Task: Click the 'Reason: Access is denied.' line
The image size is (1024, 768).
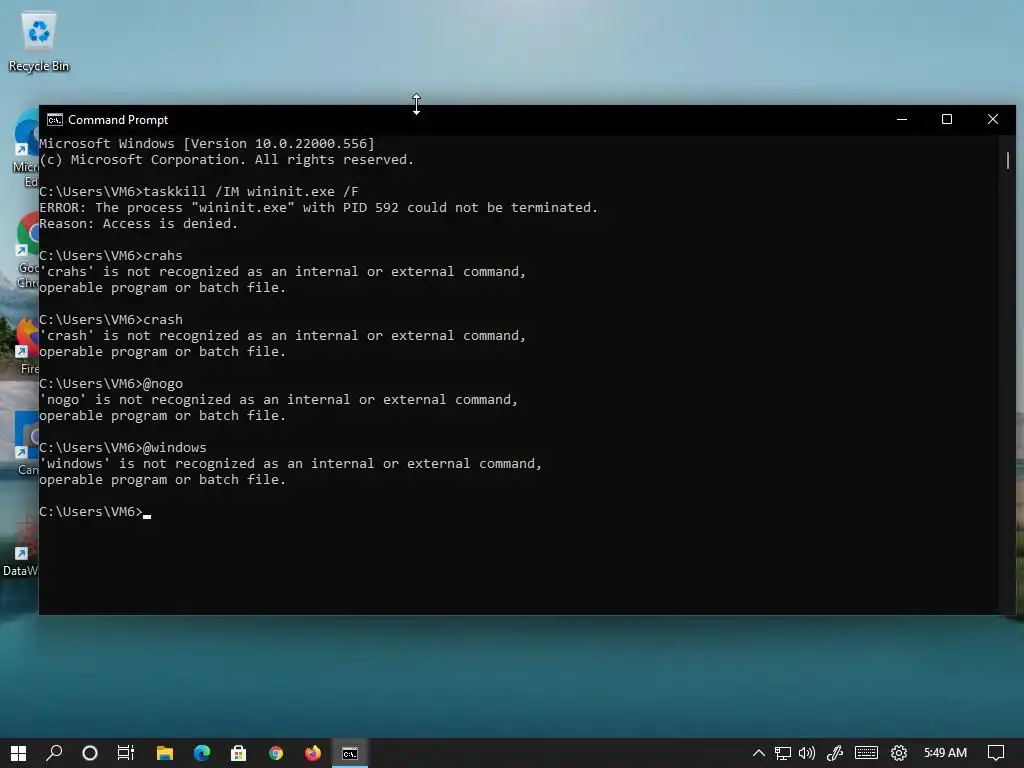Action: (x=138, y=223)
